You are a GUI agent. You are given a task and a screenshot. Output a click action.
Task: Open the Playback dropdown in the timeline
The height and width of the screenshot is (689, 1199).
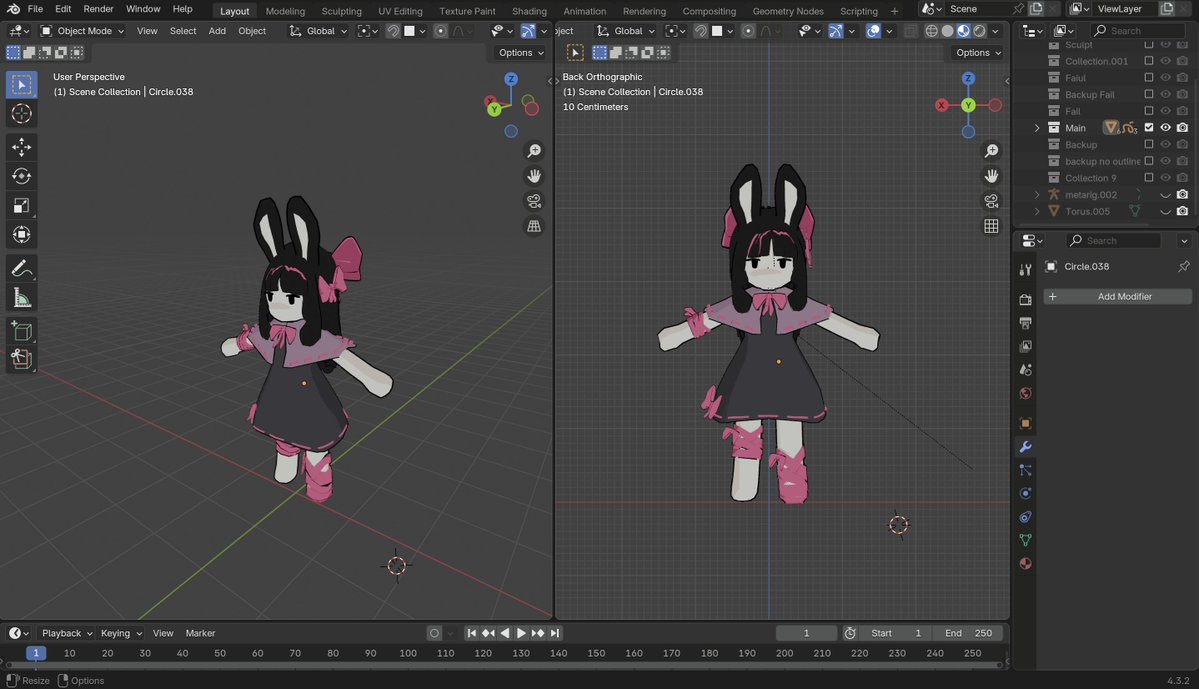pos(67,633)
